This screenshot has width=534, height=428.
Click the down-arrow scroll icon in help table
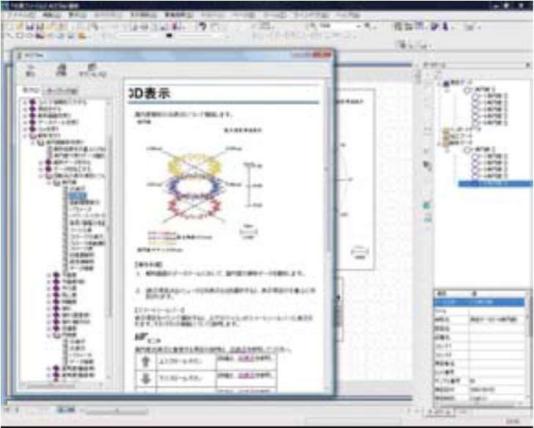[145, 378]
